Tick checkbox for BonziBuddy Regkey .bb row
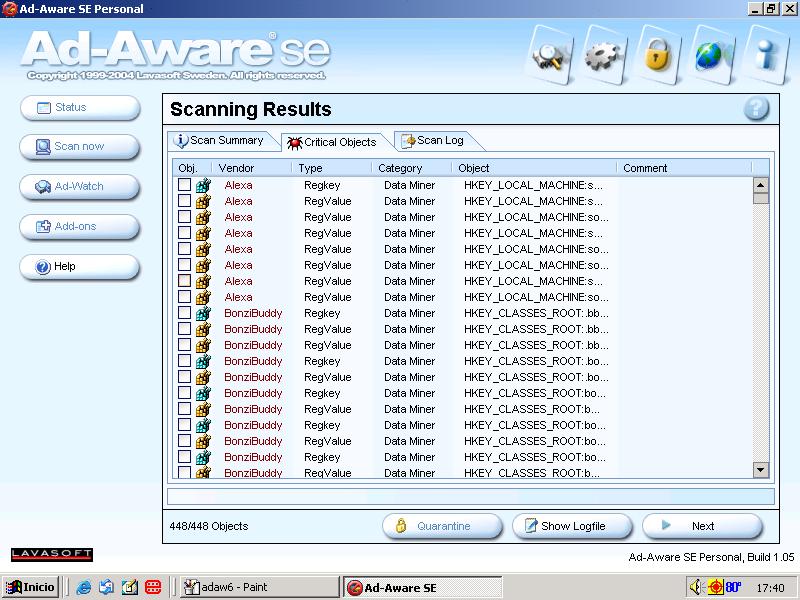Screen dimensions: 800x600 tap(184, 313)
